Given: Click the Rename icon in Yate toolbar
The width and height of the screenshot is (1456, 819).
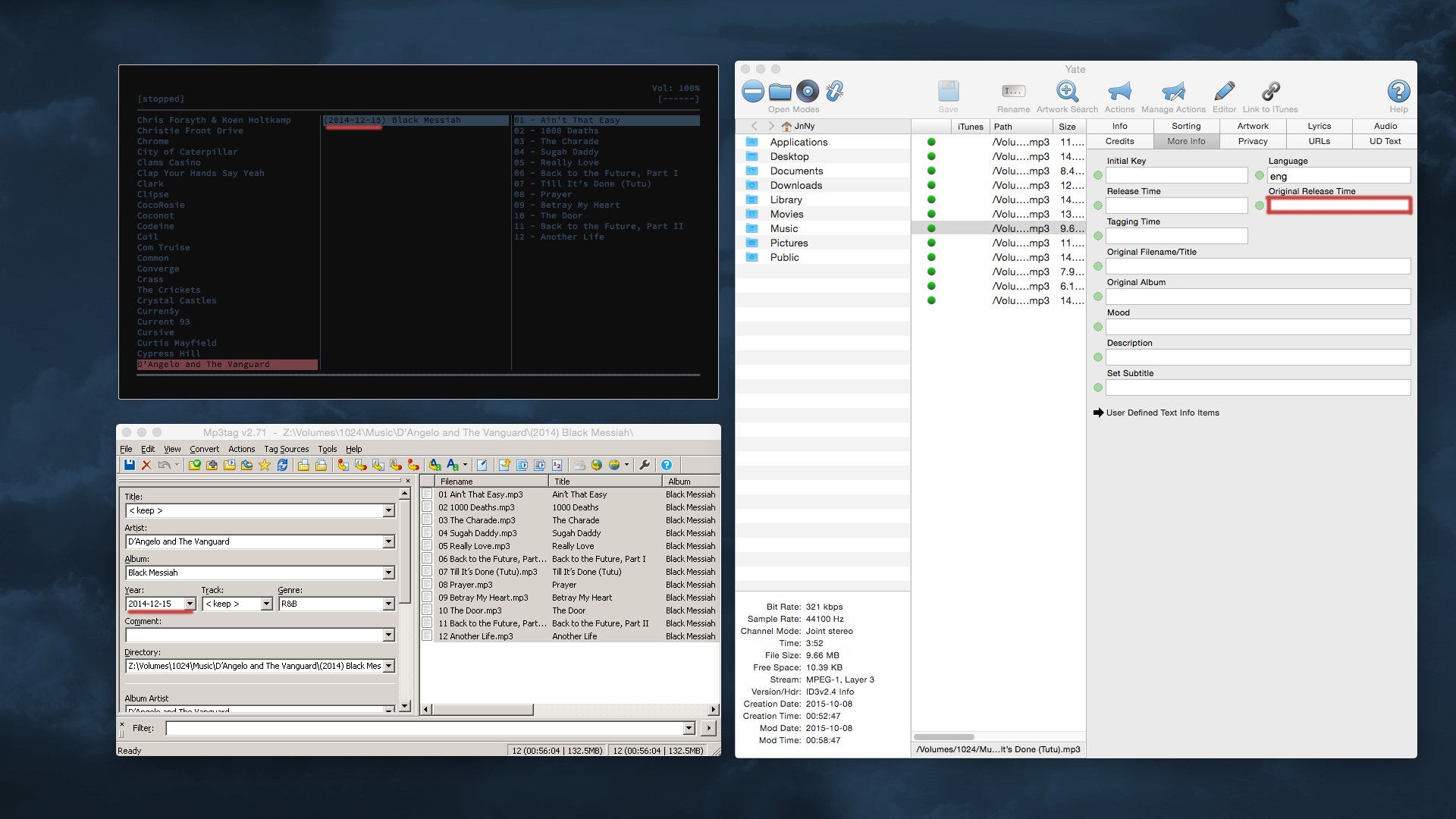Looking at the screenshot, I should (x=1013, y=92).
